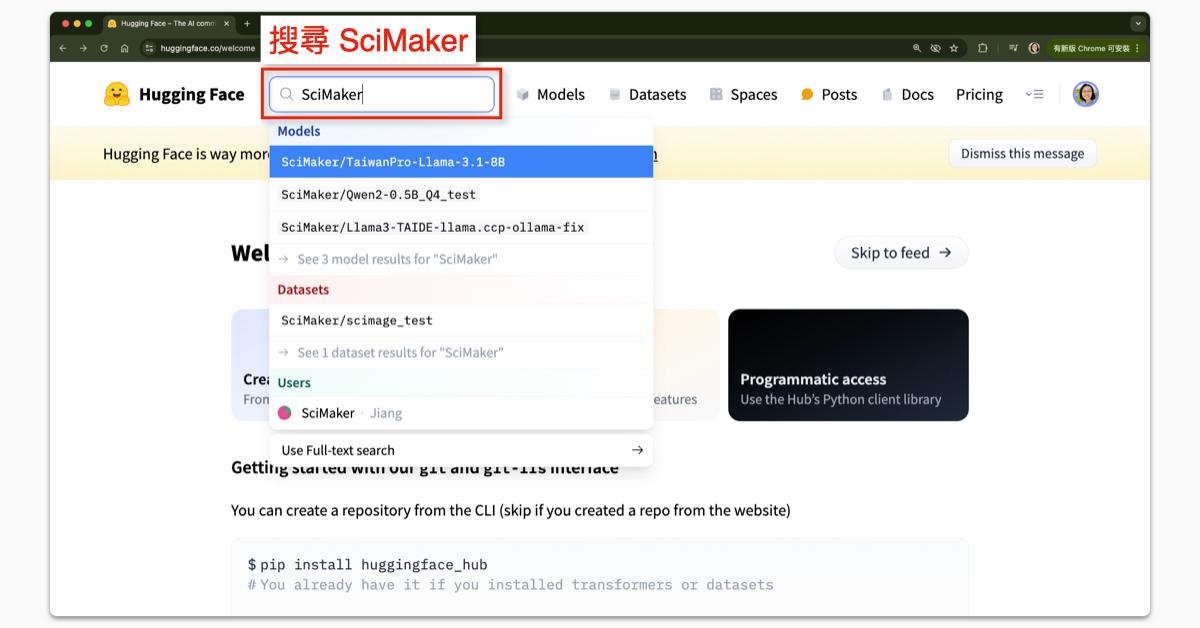Click the new Chrome version available button
This screenshot has height=628, width=1200.
coord(1095,48)
